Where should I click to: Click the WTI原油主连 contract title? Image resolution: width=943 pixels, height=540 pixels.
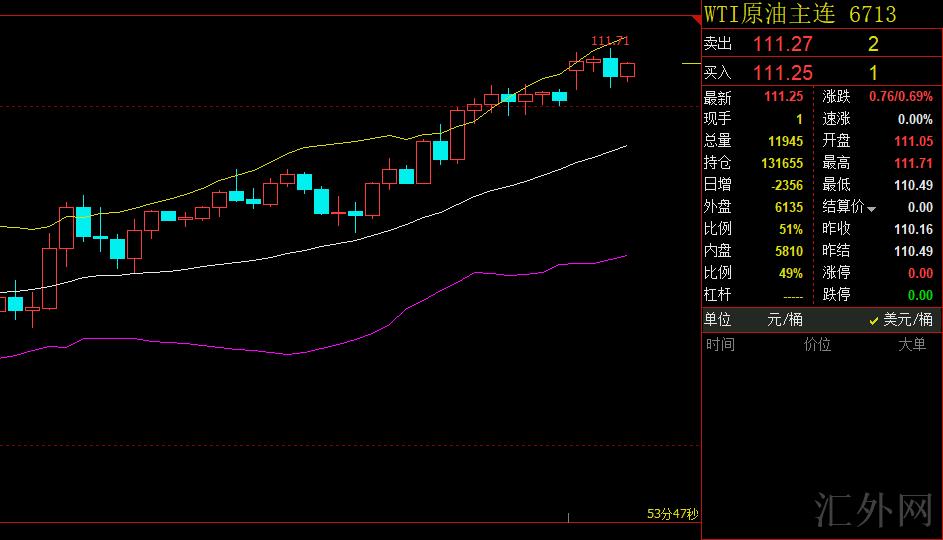click(x=770, y=13)
